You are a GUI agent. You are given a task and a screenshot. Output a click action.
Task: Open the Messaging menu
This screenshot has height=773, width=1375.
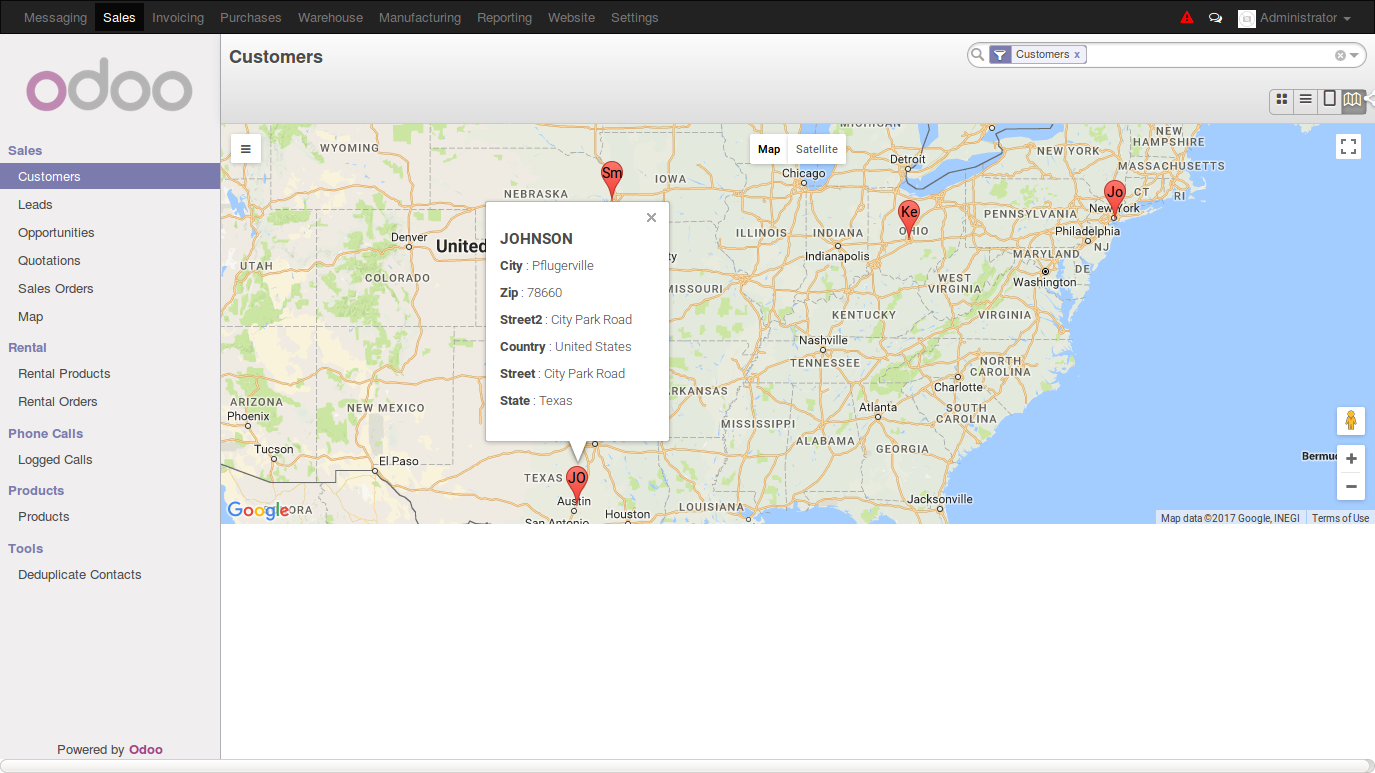click(55, 18)
